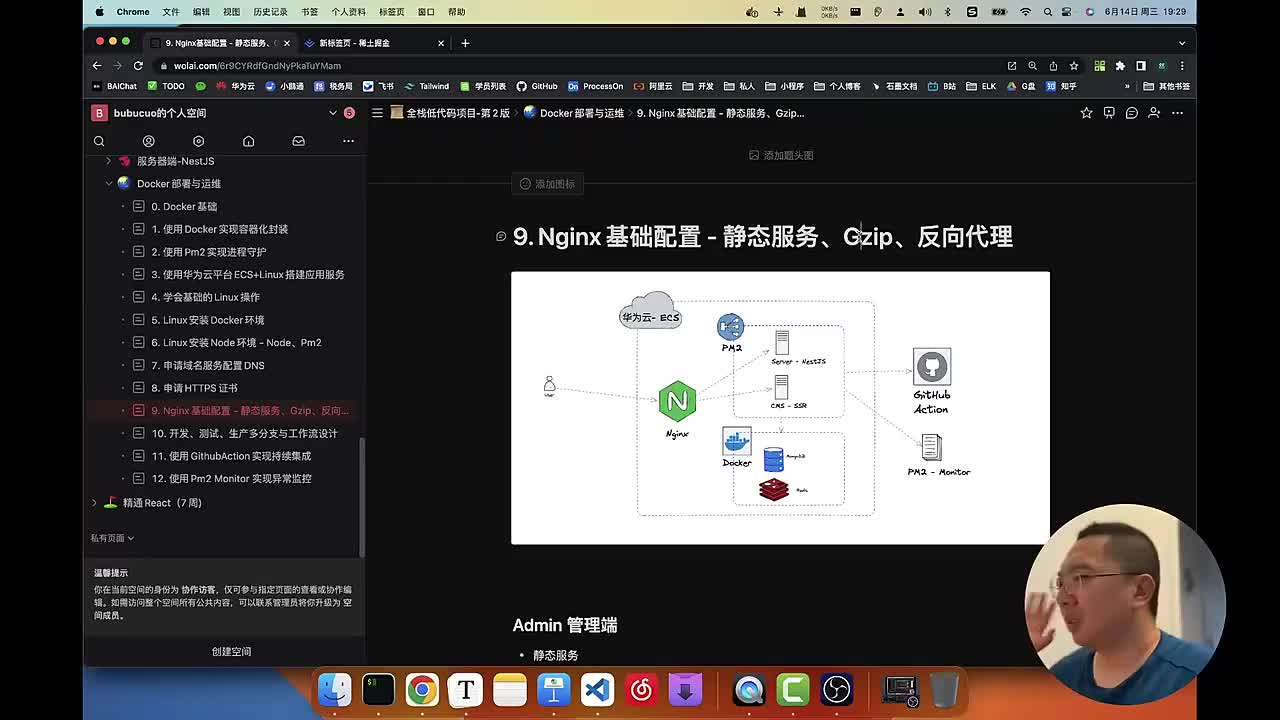This screenshot has width=1280, height=720.
Task: Open page 12. 使用 Pm2 Monitor 实现异常监控
Action: click(x=231, y=479)
